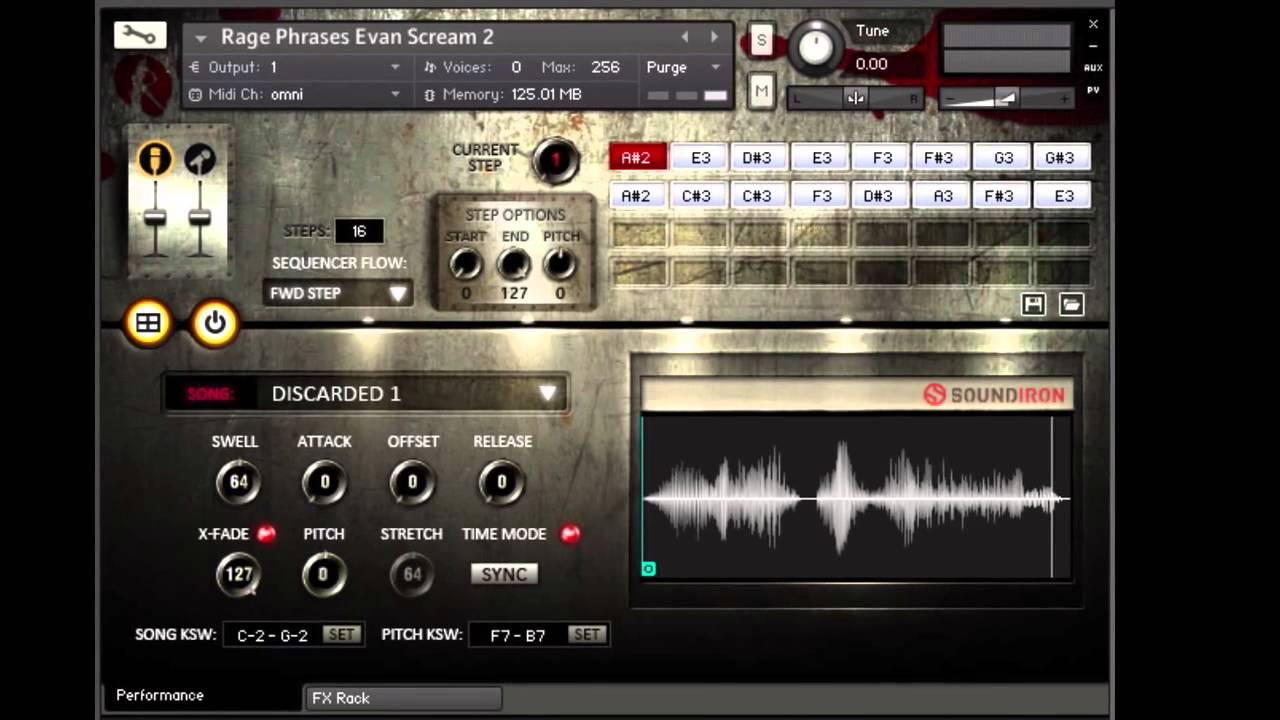This screenshot has width=1280, height=720.
Task: Edit the Pitch KSW range field
Action: (x=517, y=634)
